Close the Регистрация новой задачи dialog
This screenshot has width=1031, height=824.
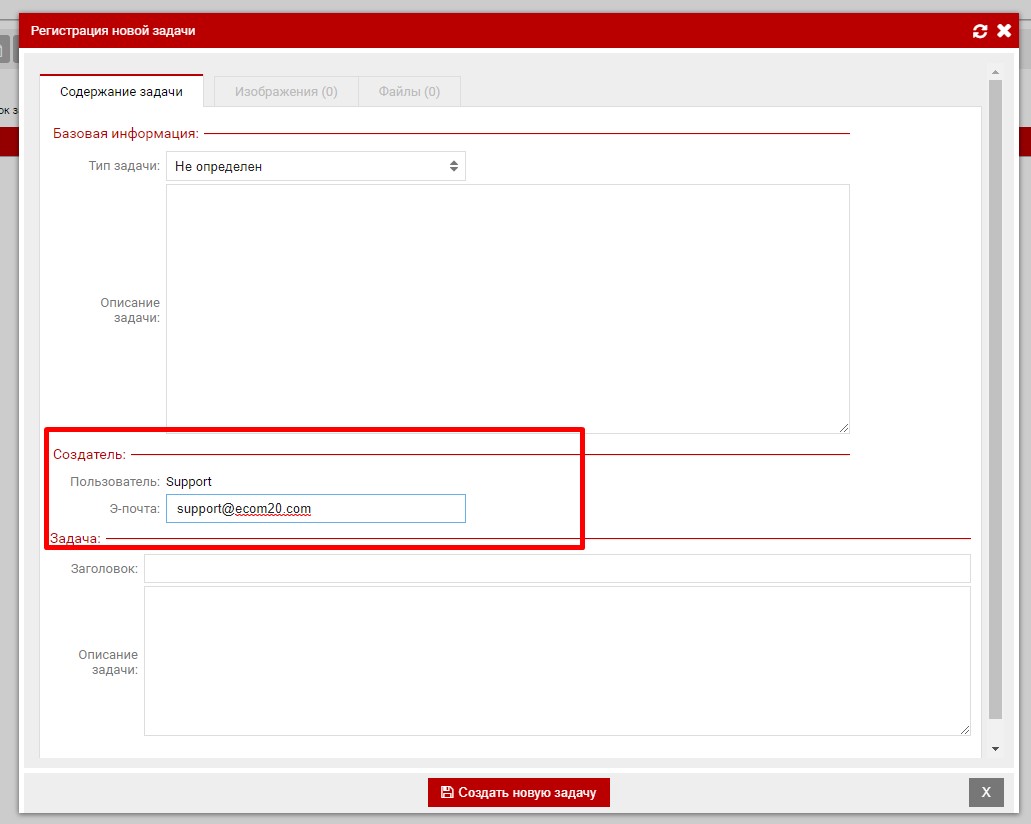point(1004,31)
